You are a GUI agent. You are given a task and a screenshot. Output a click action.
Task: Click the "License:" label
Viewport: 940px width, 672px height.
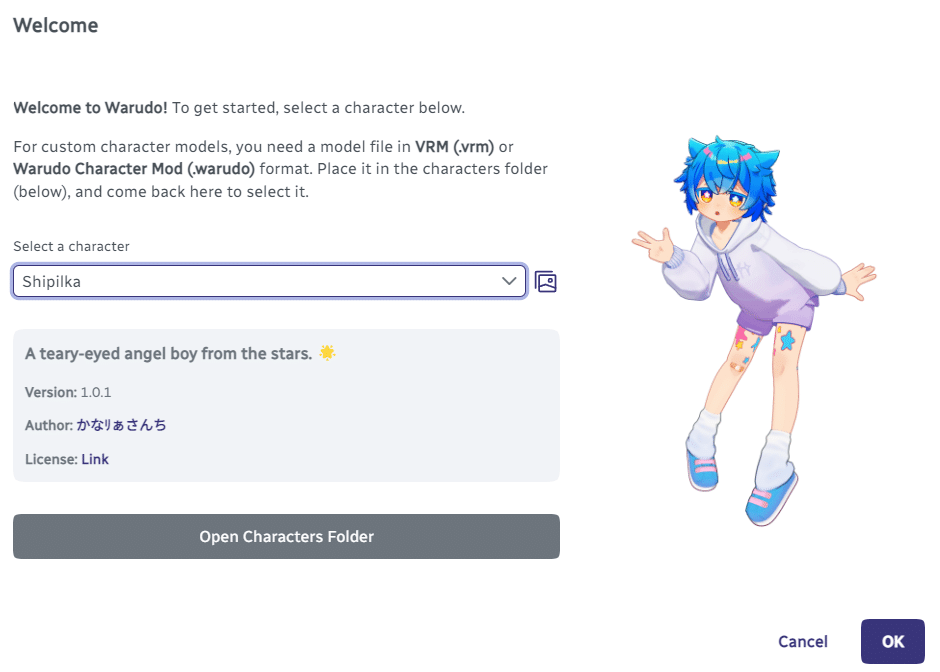51,459
